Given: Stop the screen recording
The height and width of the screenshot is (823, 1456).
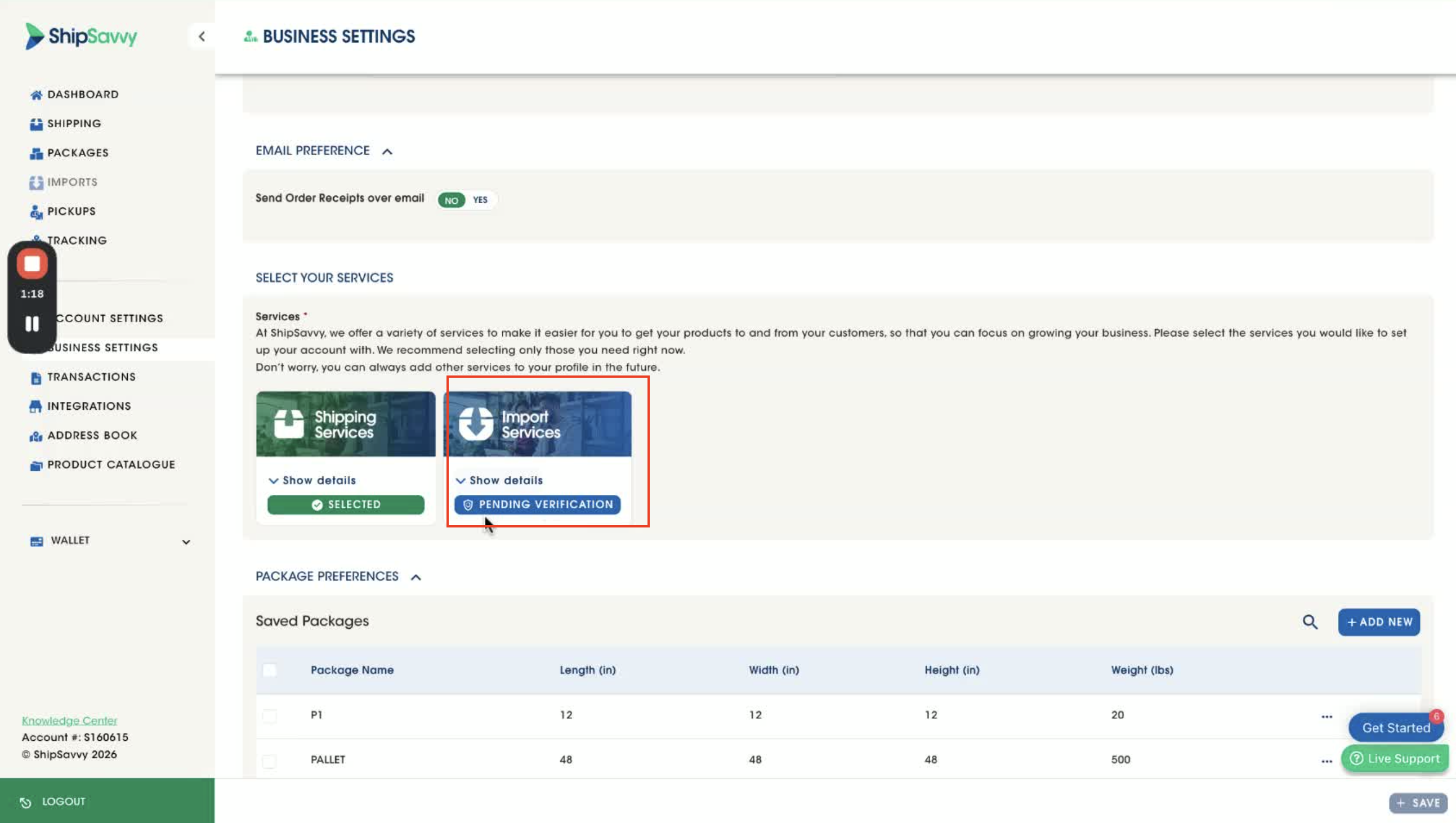Looking at the screenshot, I should click(x=32, y=264).
